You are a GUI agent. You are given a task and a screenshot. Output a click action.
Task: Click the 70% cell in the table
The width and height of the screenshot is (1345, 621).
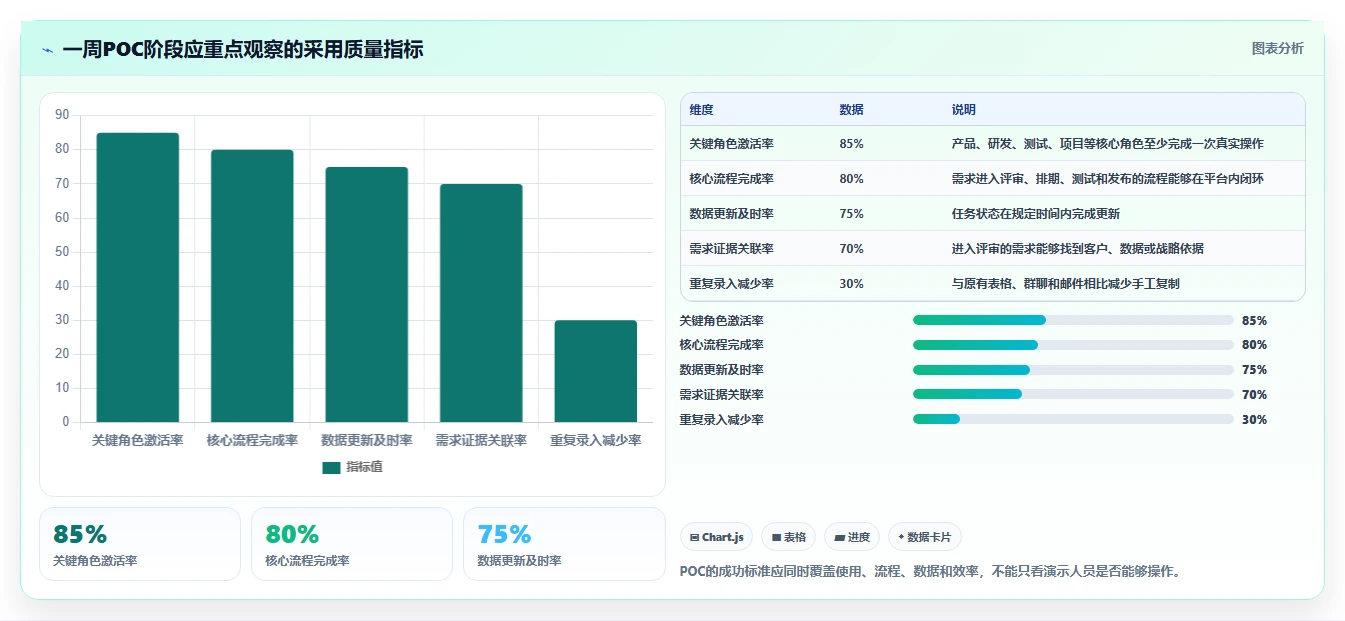point(851,249)
